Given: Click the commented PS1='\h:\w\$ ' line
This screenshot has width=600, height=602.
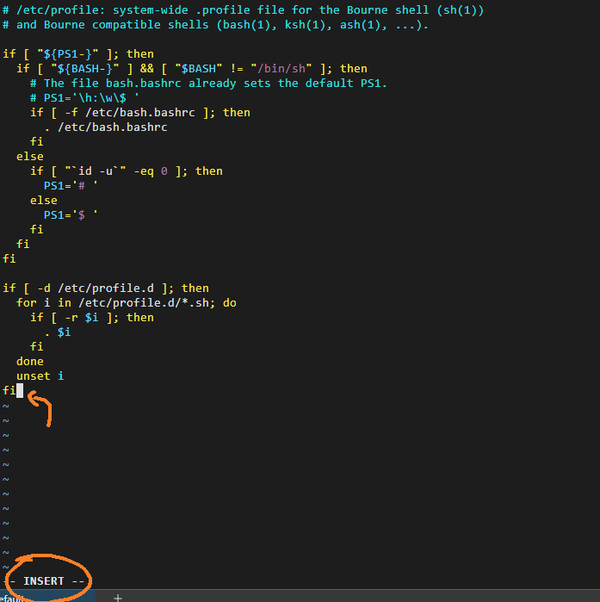Looking at the screenshot, I should click(85, 98).
